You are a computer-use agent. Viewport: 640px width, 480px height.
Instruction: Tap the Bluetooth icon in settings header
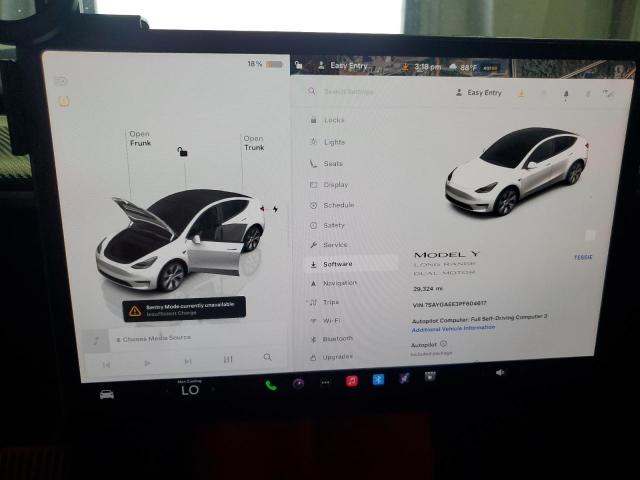click(588, 94)
